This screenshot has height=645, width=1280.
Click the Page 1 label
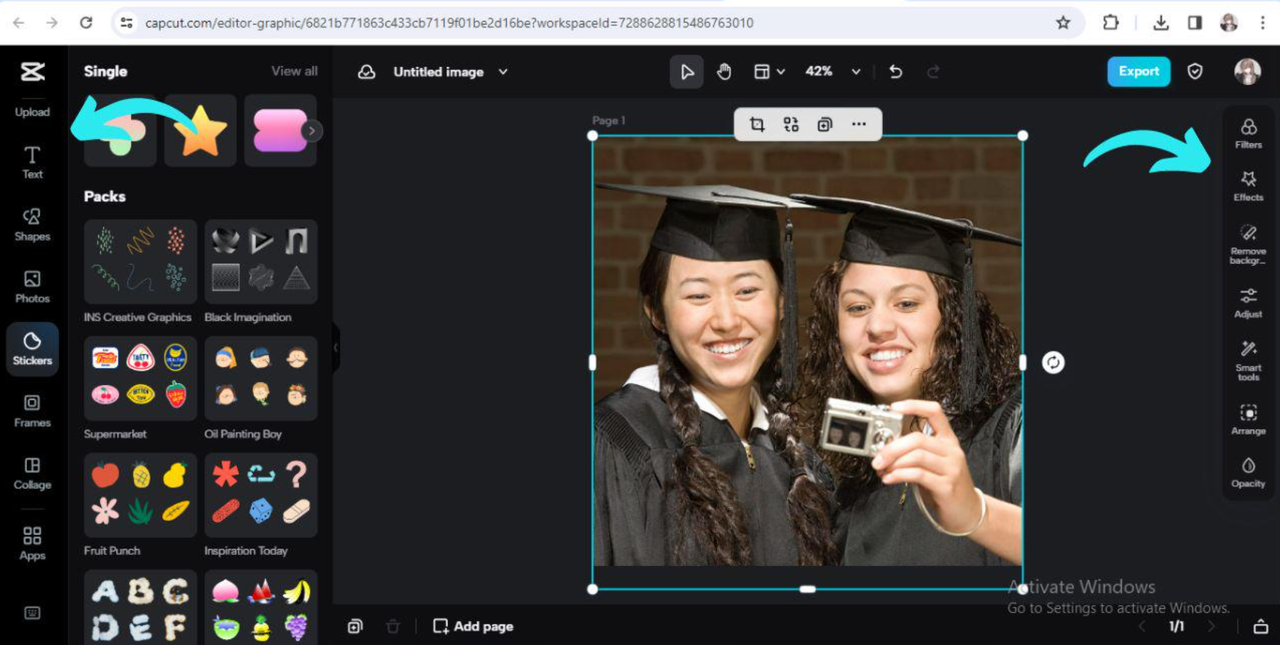[x=608, y=121]
